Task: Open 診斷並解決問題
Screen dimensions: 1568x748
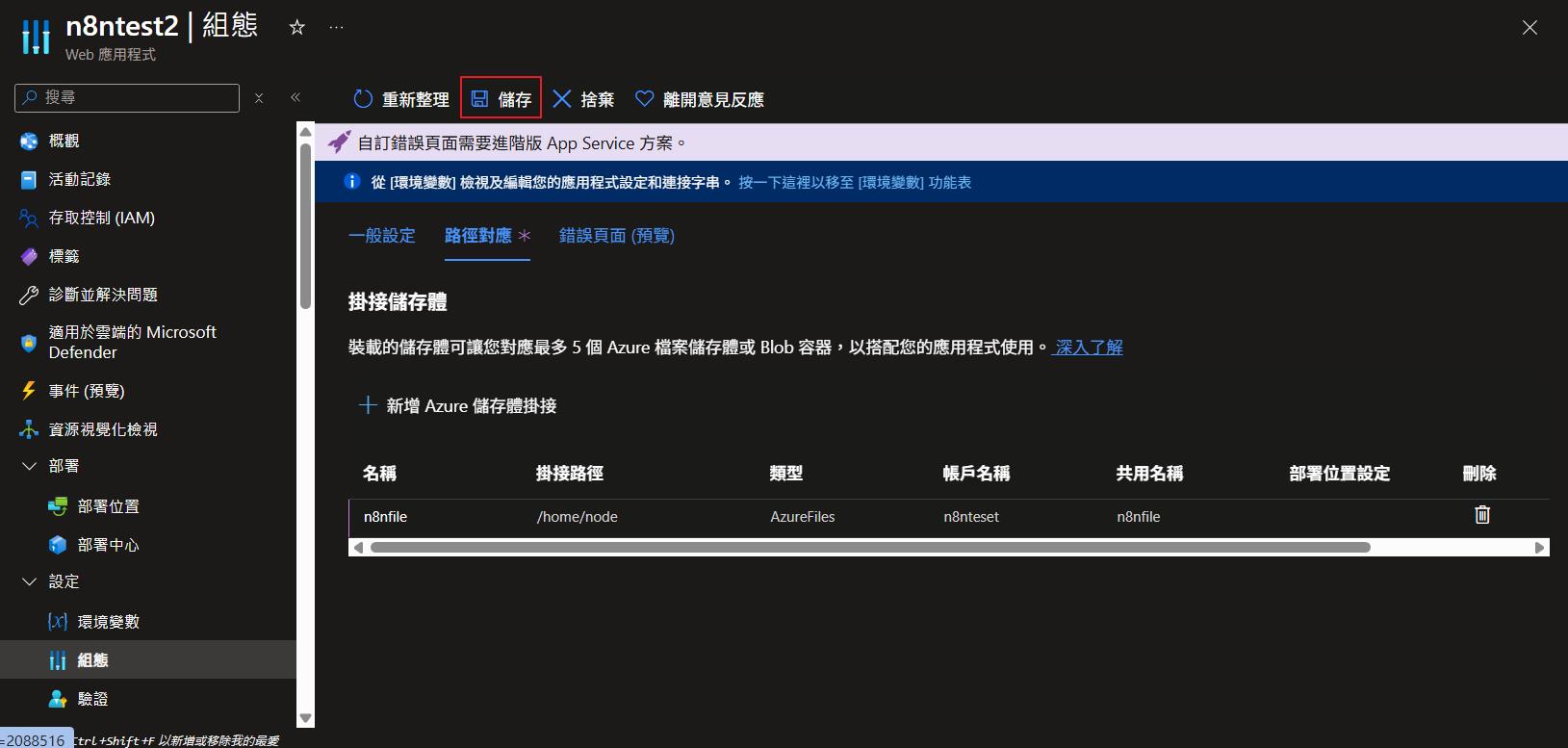Action: click(x=103, y=295)
